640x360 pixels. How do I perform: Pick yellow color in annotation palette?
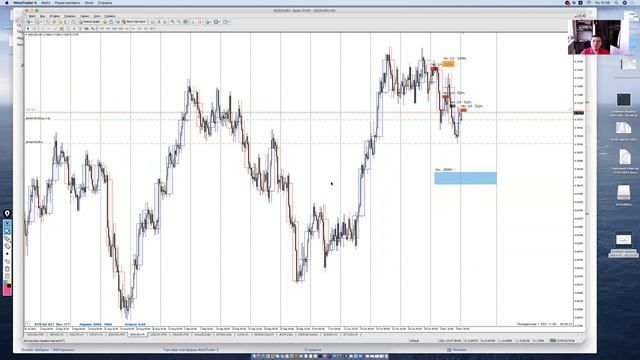[x=9, y=282]
